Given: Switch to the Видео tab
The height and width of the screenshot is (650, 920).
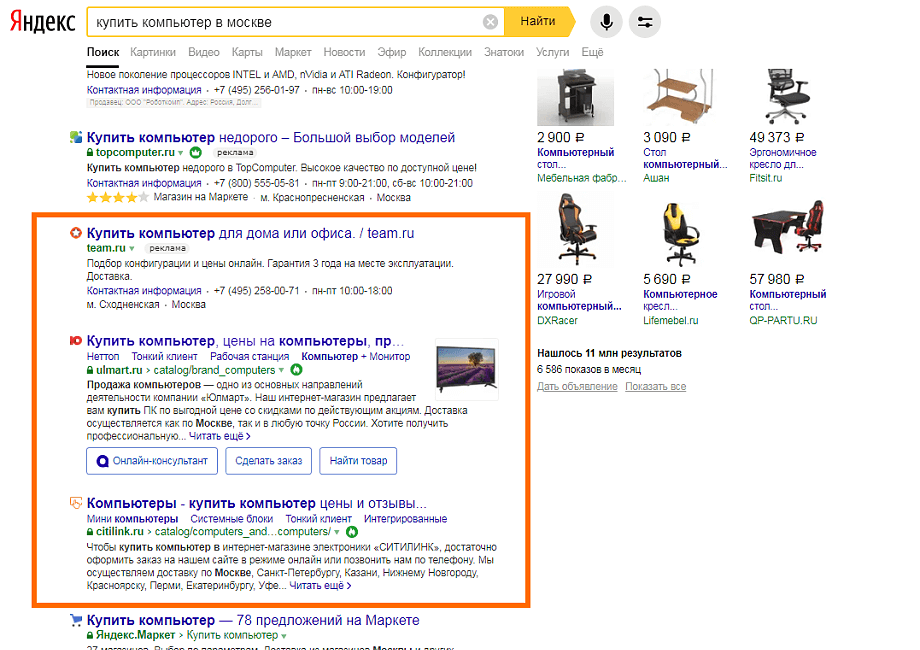Looking at the screenshot, I should point(204,52).
